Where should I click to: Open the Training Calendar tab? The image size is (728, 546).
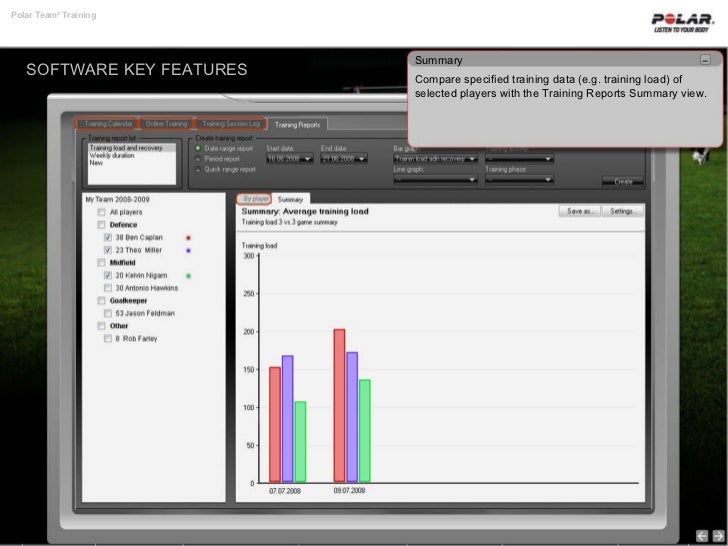click(107, 124)
